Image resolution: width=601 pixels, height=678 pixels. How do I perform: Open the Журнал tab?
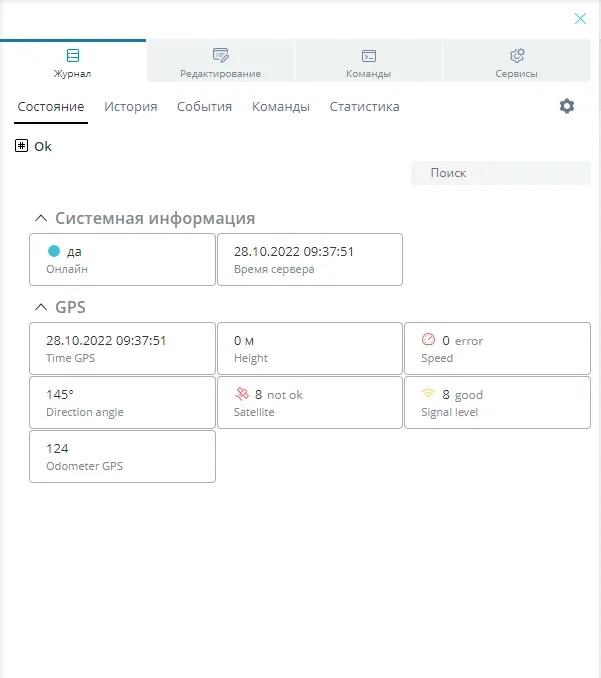73,62
